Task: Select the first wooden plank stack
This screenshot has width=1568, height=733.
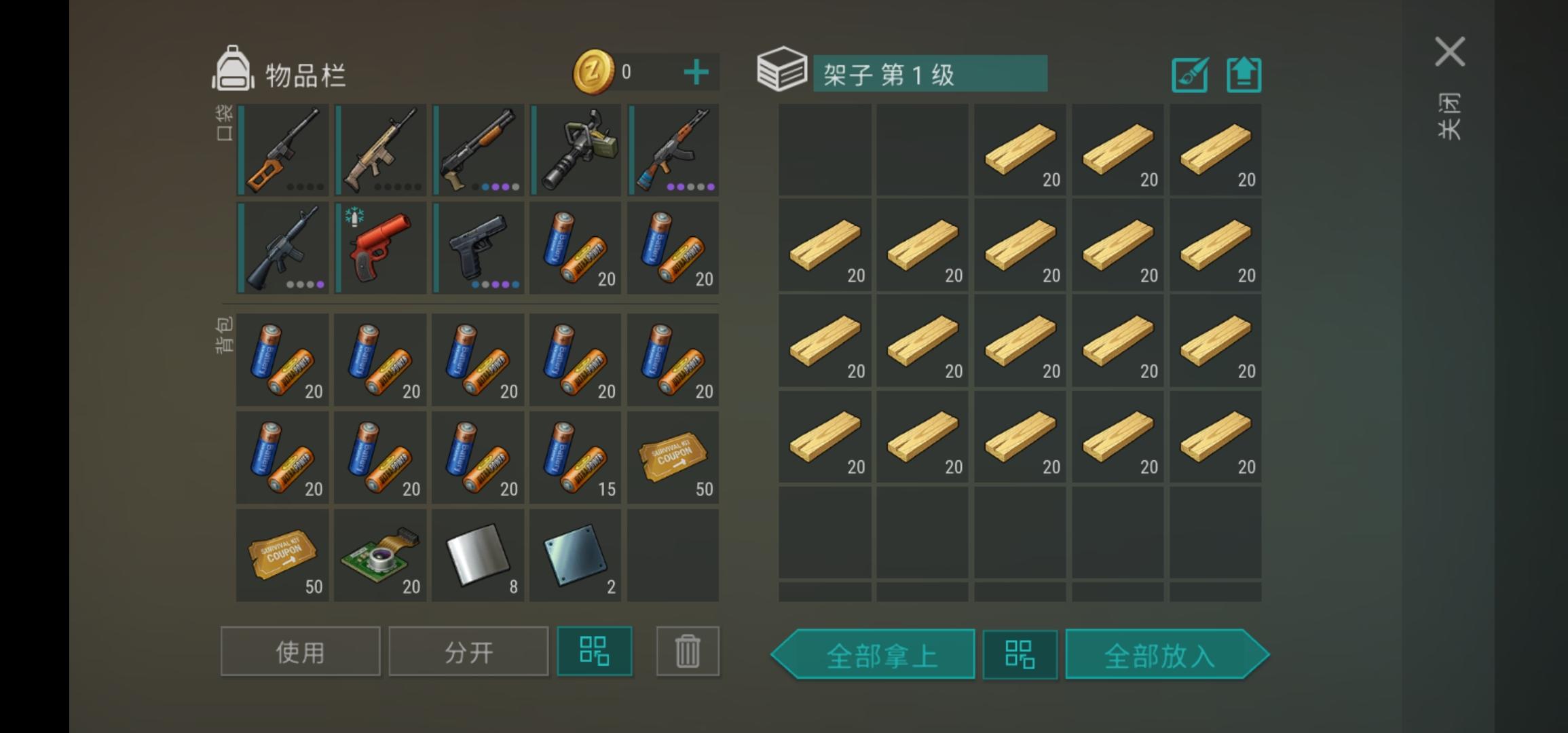Action: (x=1020, y=150)
